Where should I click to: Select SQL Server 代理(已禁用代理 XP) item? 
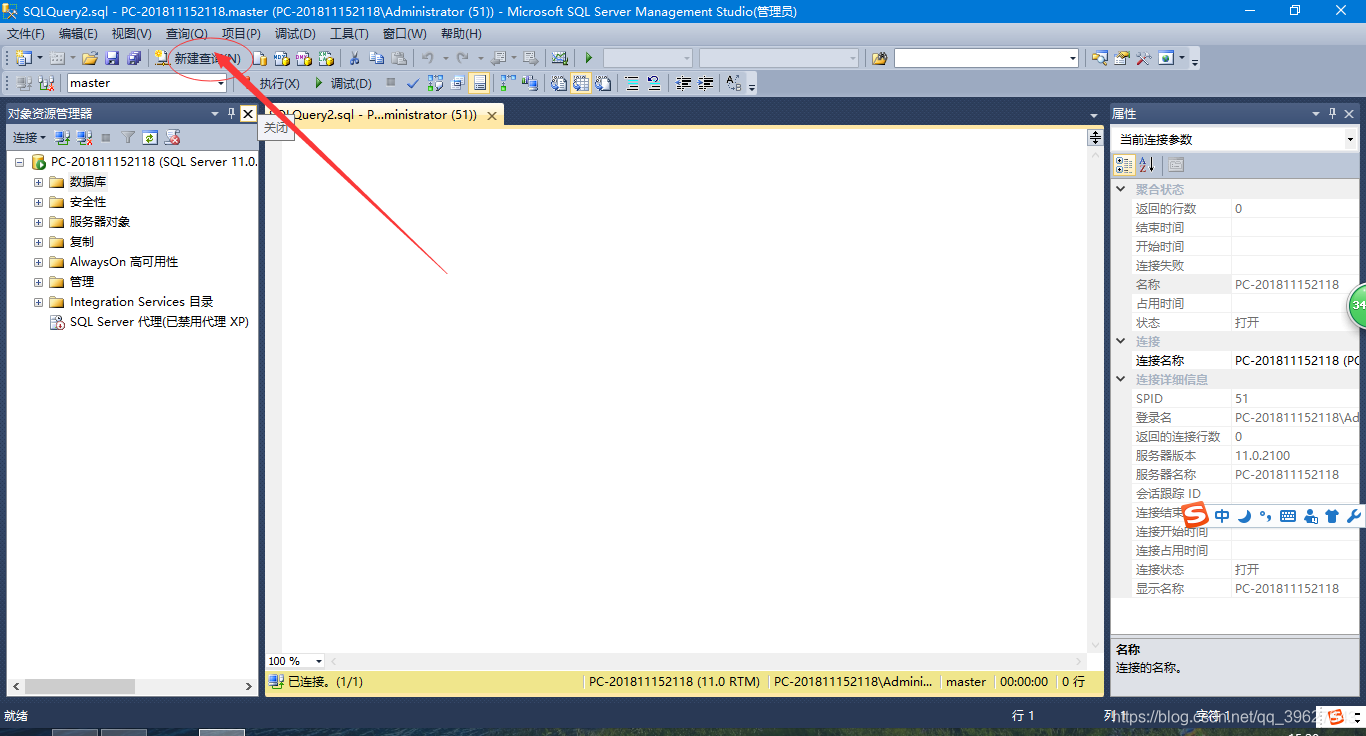click(x=159, y=322)
